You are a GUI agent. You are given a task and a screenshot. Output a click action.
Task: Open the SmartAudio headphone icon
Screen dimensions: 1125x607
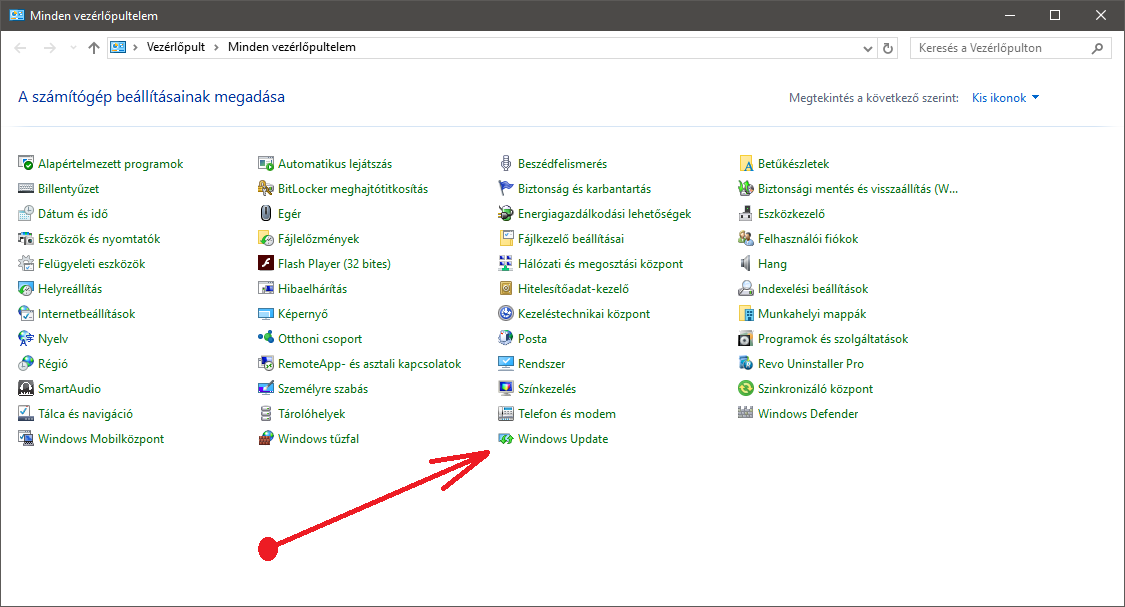[x=26, y=388]
